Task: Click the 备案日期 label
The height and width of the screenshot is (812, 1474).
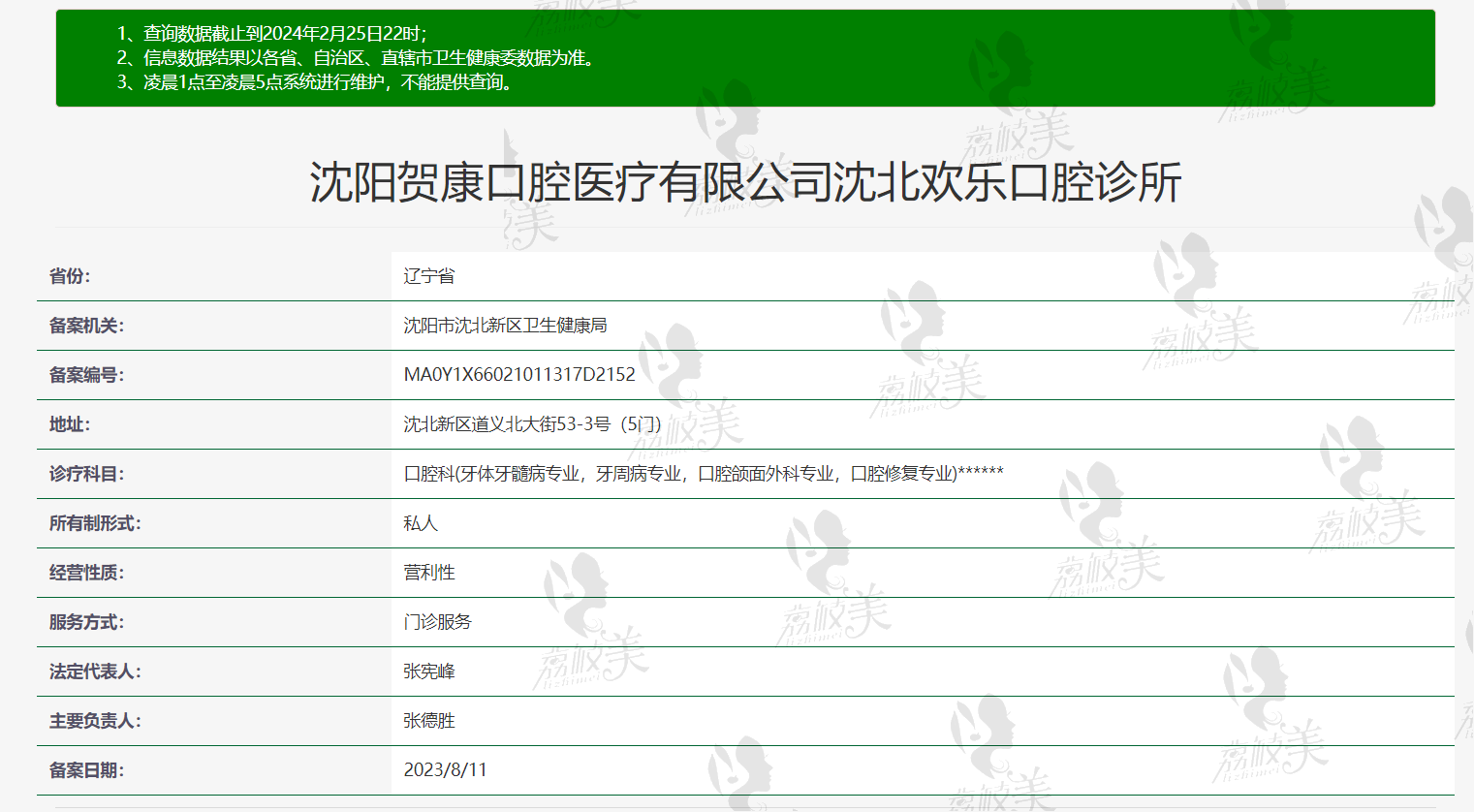Action: pos(87,770)
